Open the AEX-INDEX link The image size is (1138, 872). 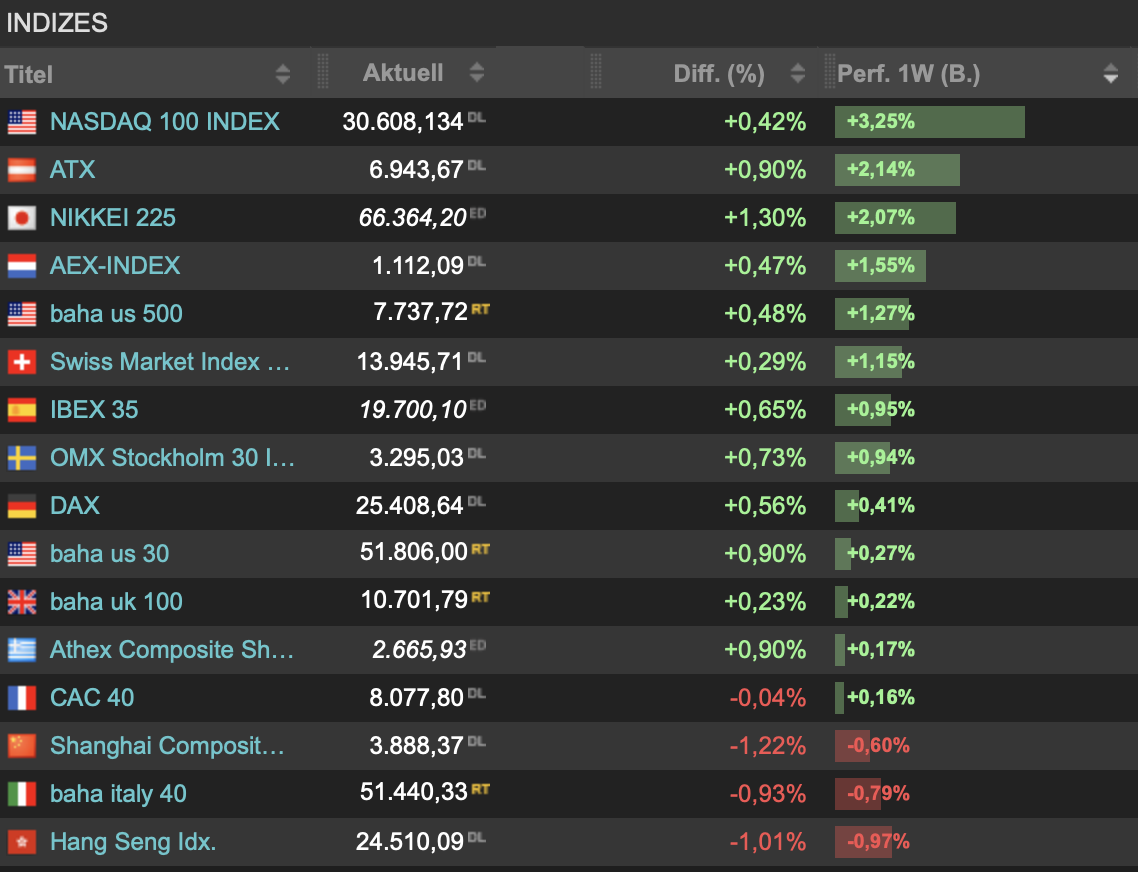[x=115, y=265]
